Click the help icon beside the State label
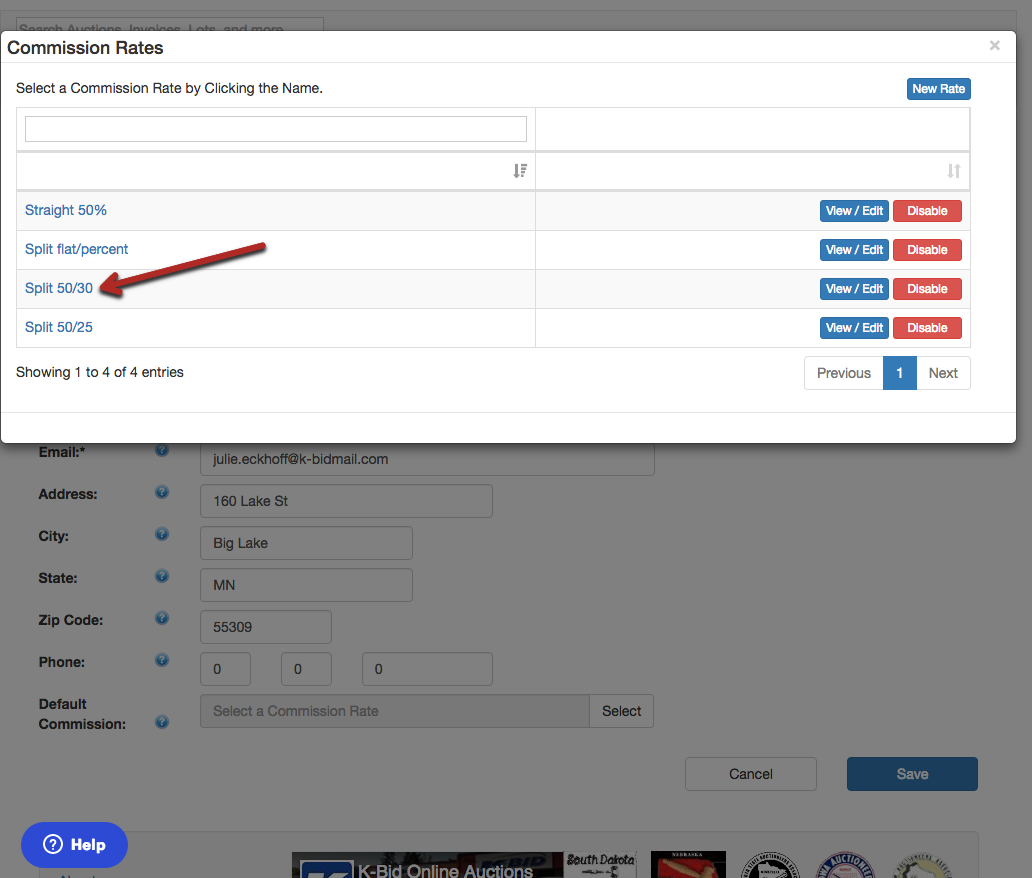 (x=162, y=577)
